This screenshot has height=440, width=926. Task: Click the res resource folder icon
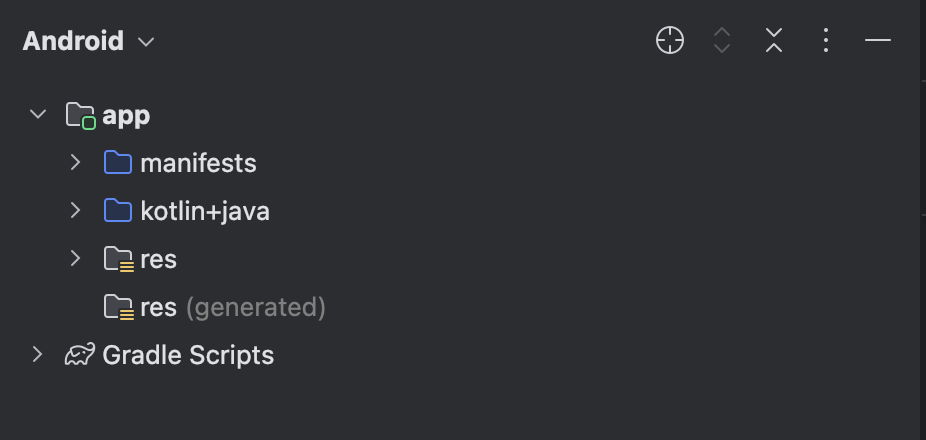(x=119, y=259)
